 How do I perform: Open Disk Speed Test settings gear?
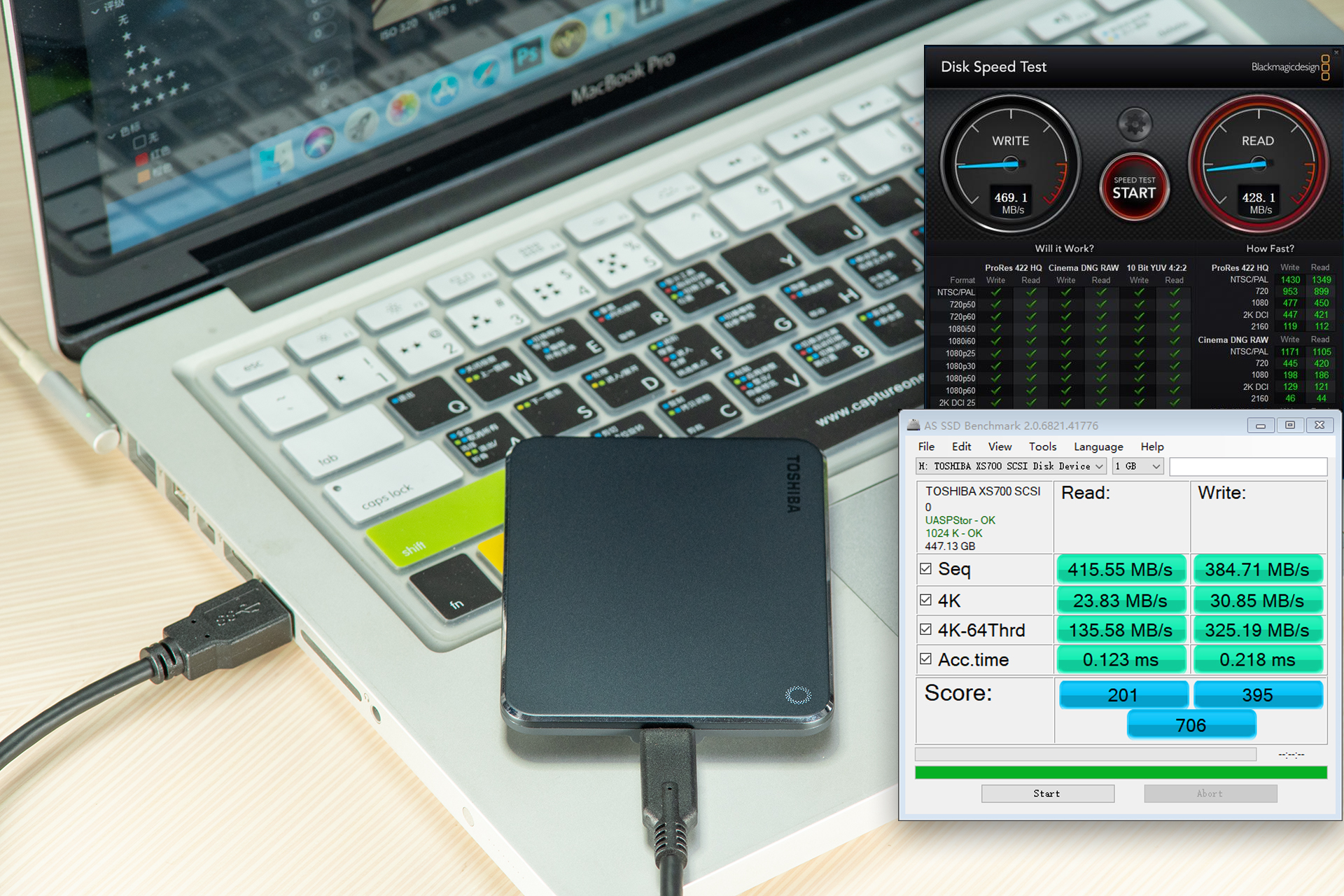(1135, 125)
